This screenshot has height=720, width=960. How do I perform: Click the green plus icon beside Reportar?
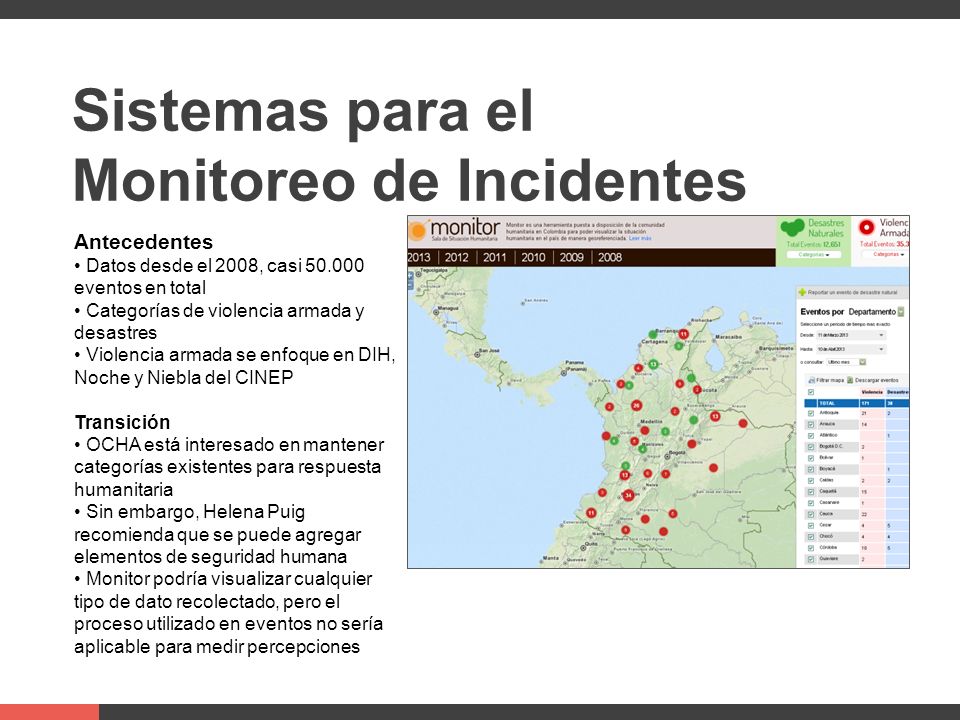pyautogui.click(x=802, y=293)
